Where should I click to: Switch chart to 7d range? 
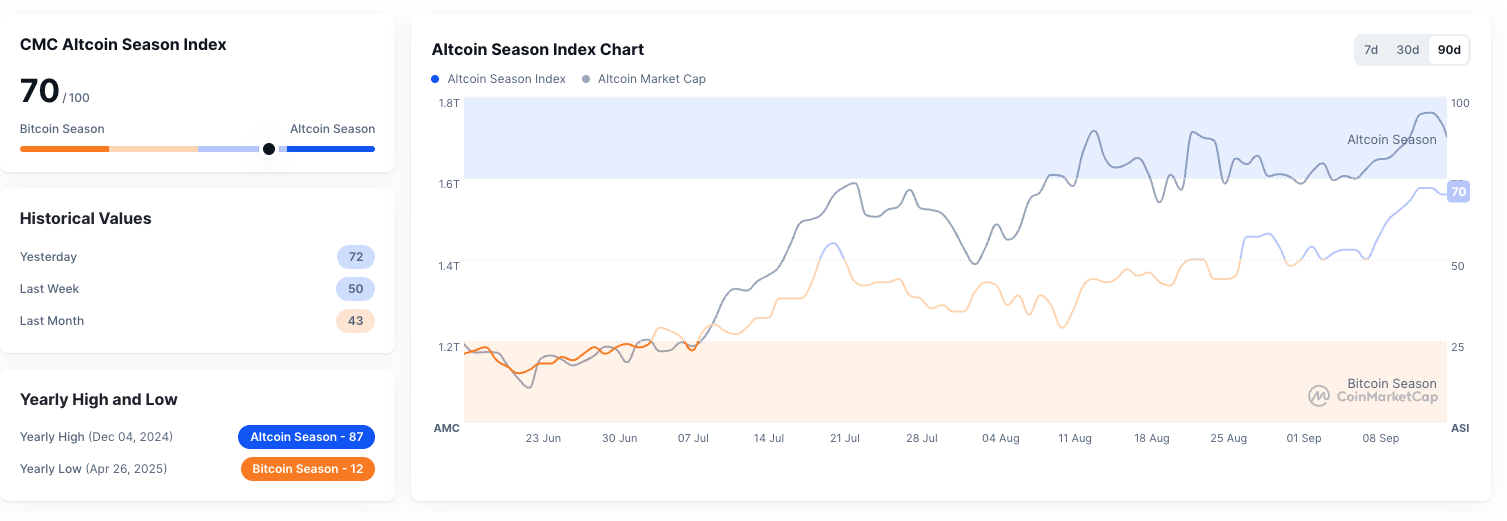pyautogui.click(x=1371, y=50)
